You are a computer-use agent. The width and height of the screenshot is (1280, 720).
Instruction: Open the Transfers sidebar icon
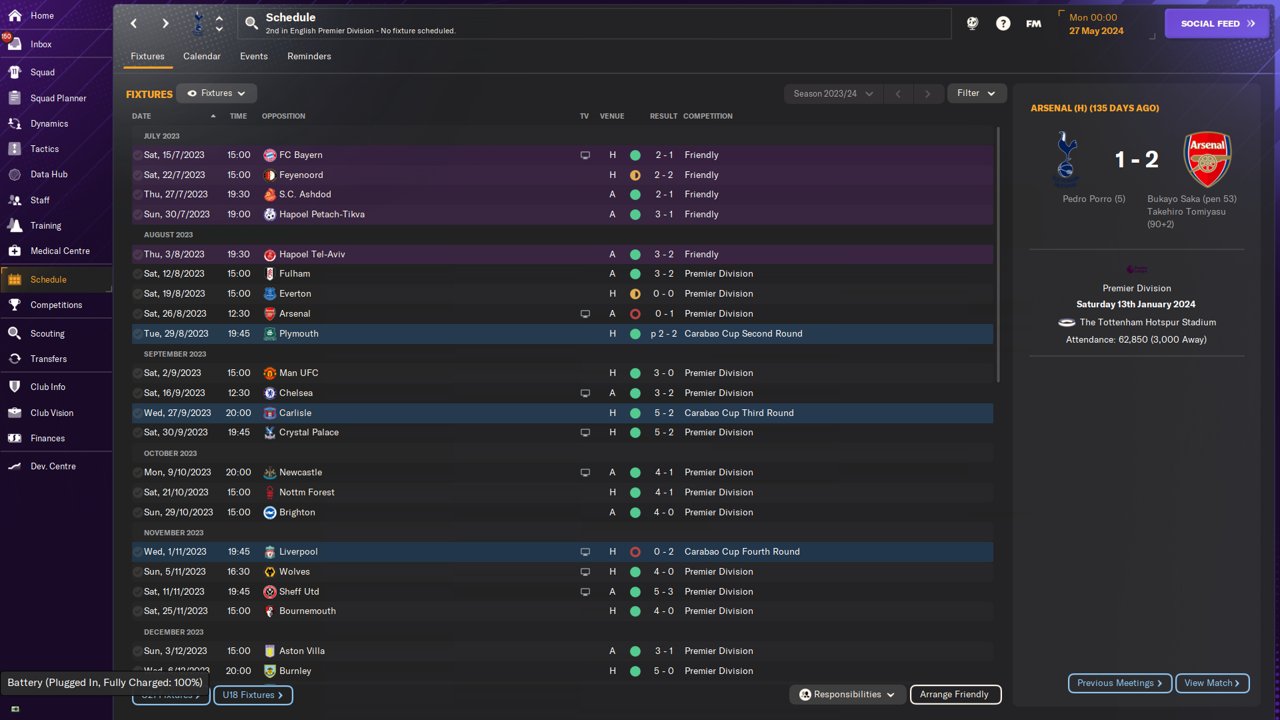pos(14,359)
